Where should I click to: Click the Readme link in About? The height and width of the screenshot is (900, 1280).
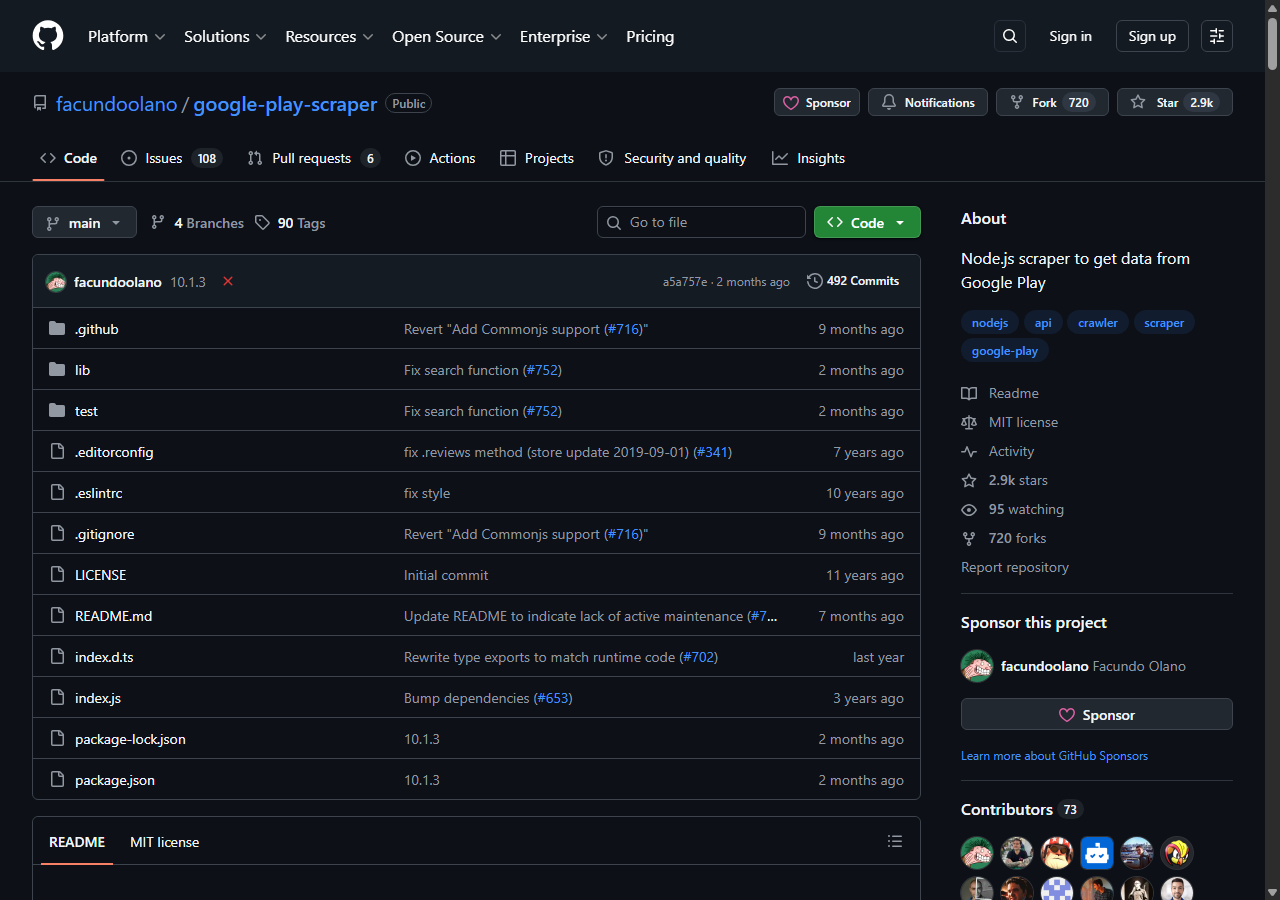coord(1000,393)
